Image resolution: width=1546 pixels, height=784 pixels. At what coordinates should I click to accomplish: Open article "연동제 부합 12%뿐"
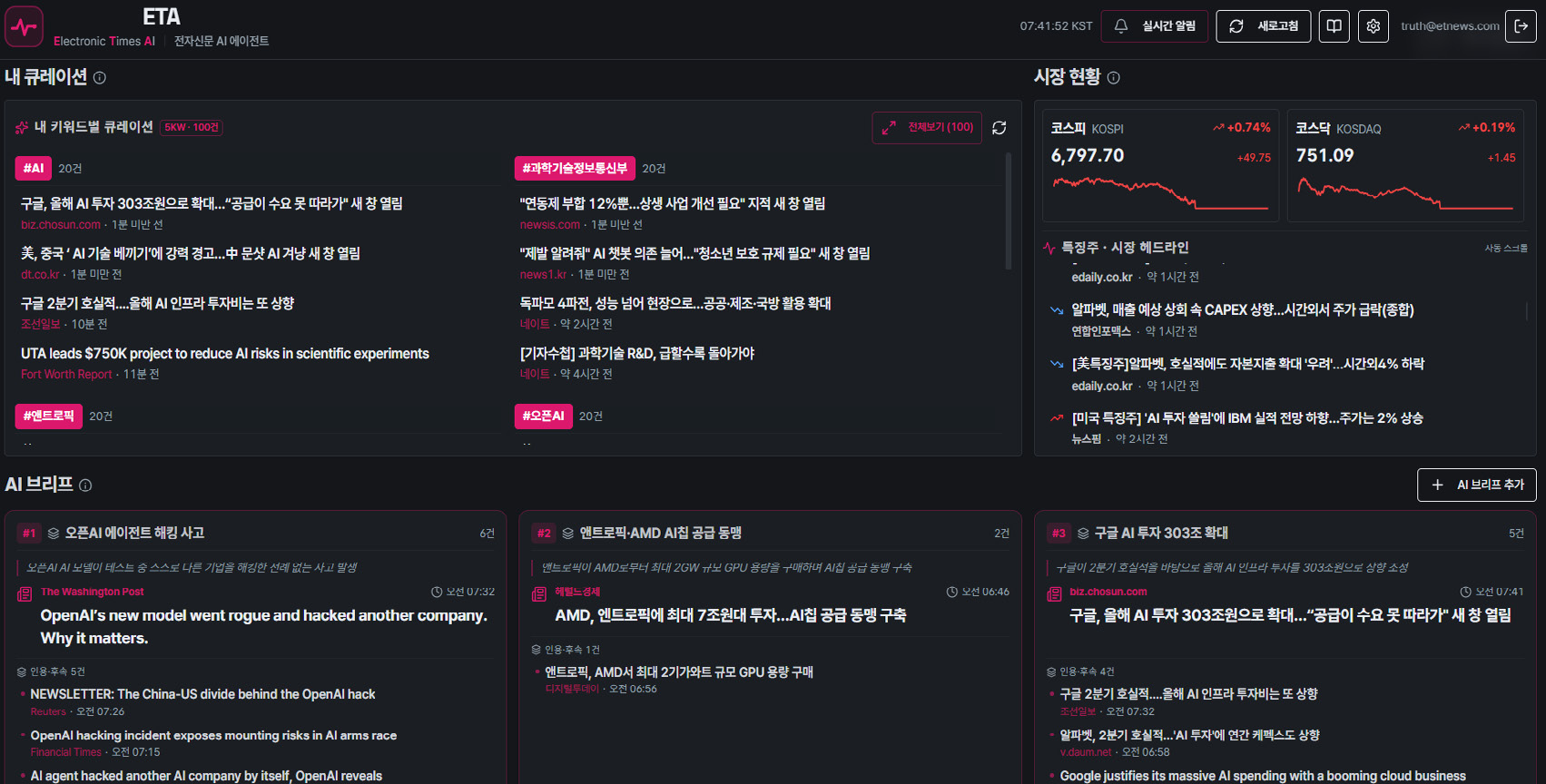(673, 204)
